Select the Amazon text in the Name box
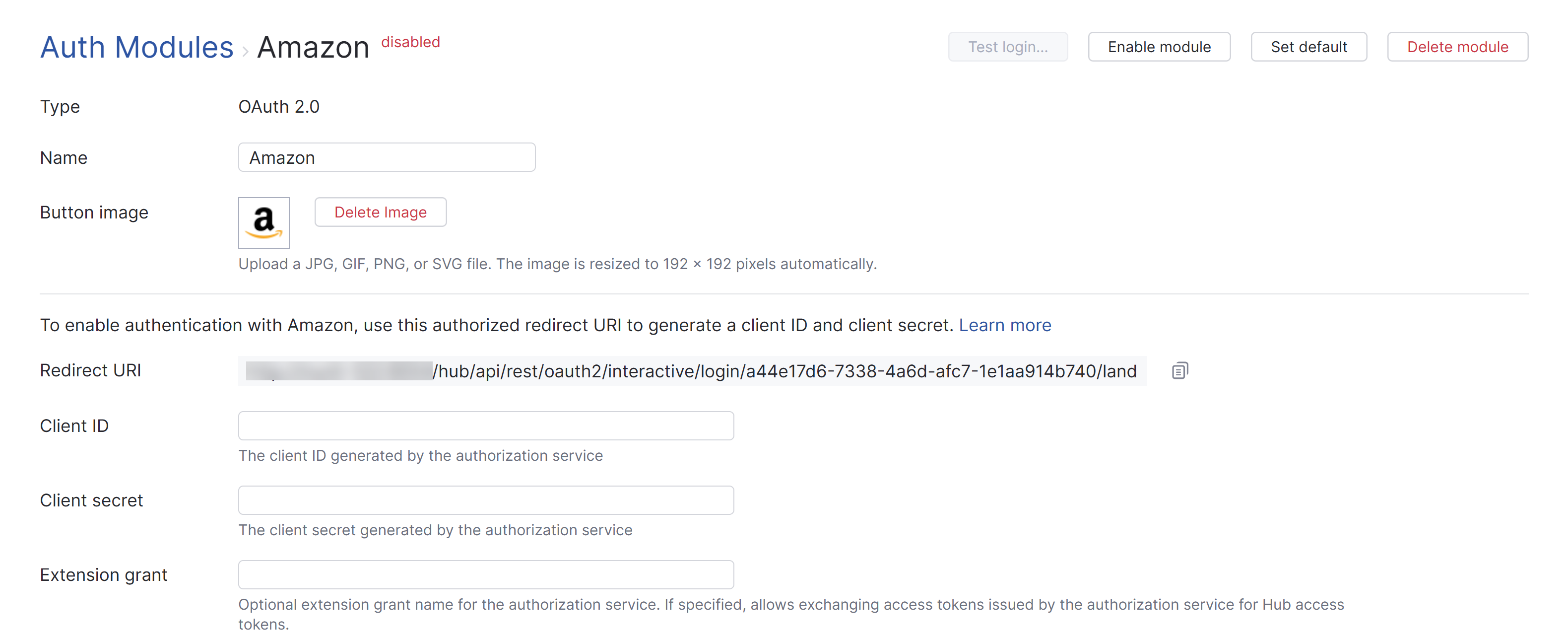Screen dimensions: 1568x638 [x=281, y=157]
